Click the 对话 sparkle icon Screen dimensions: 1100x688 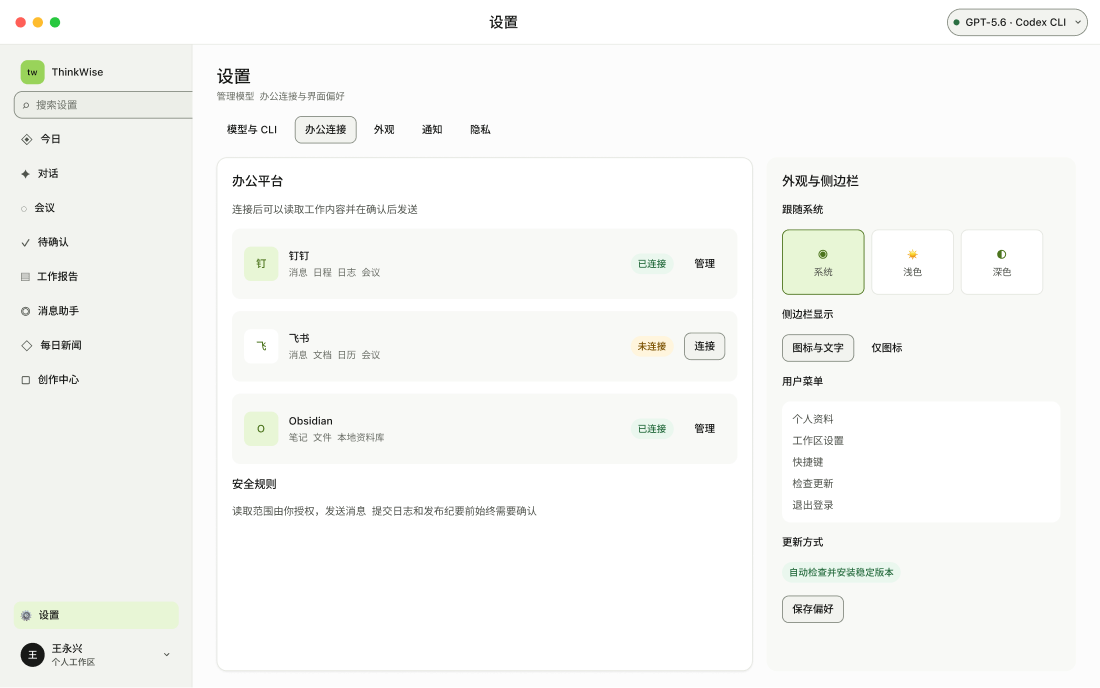click(x=25, y=174)
